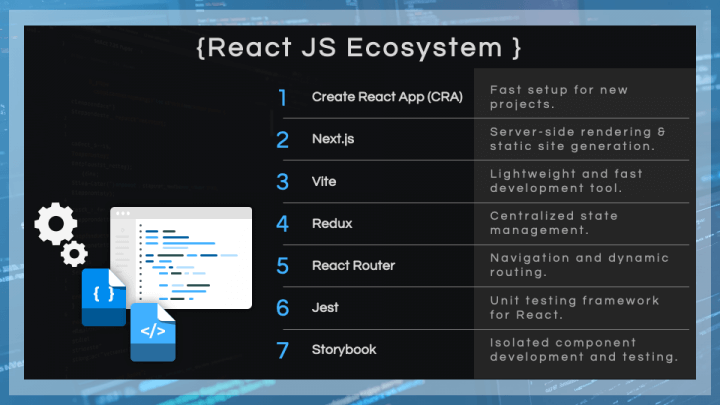Click 'Fast setup for new projects.' text
720x405 pixels.
click(559, 97)
